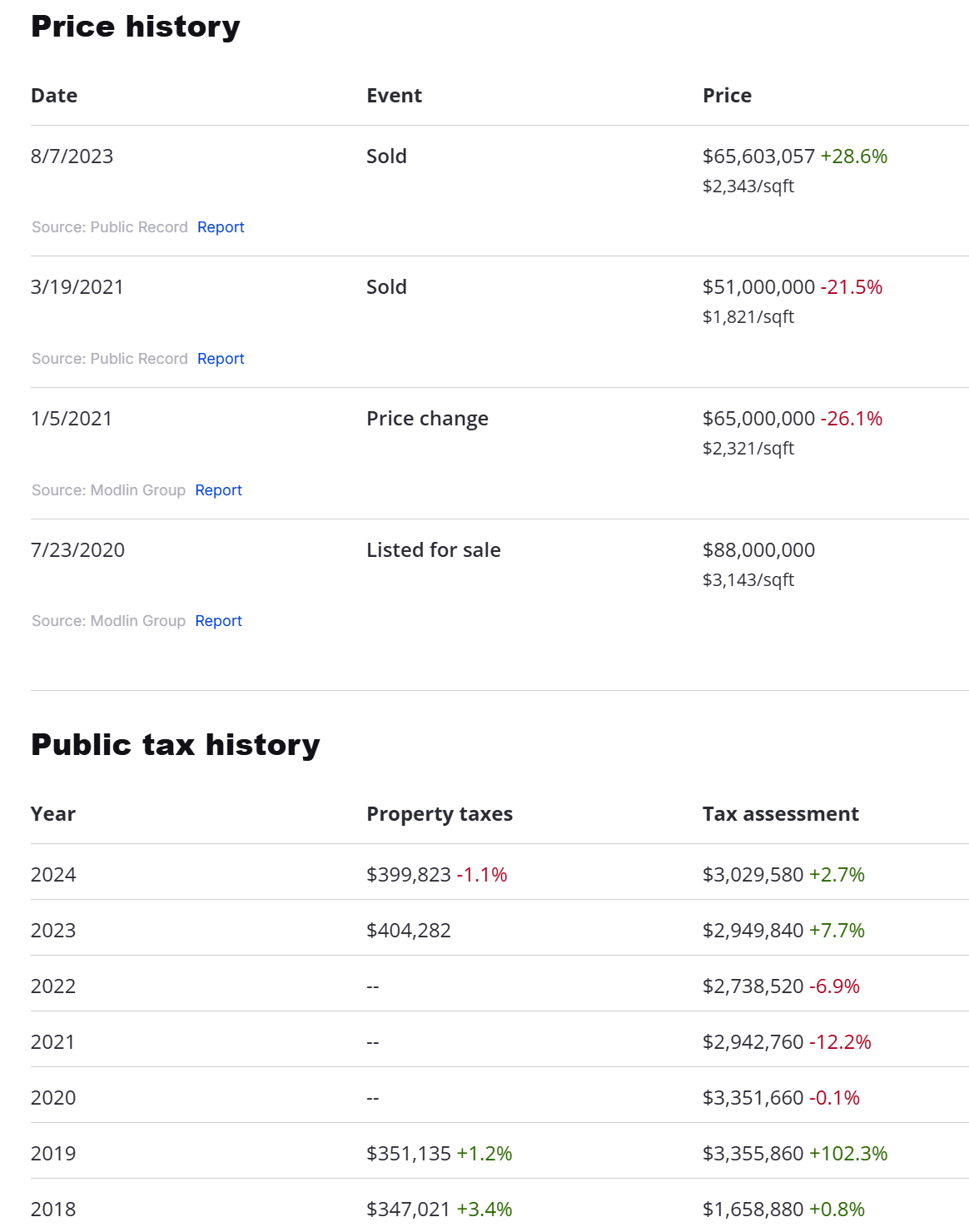Click the $65,603,057 sold price

tap(758, 156)
